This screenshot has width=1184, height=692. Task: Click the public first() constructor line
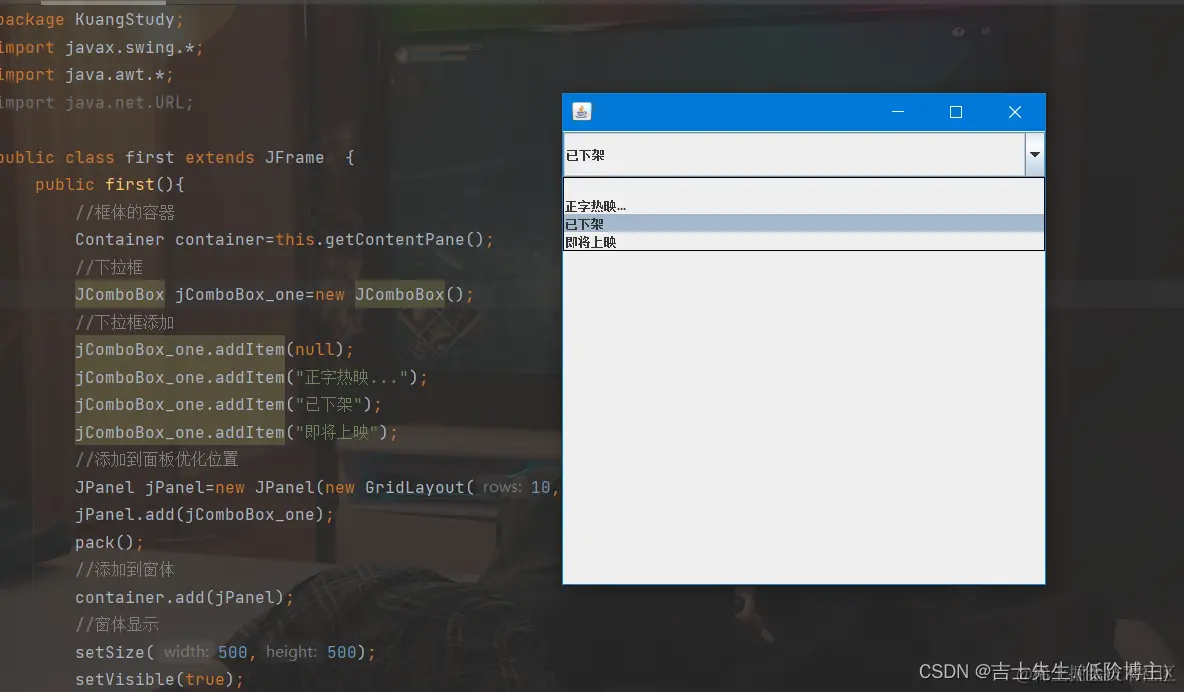pyautogui.click(x=109, y=184)
